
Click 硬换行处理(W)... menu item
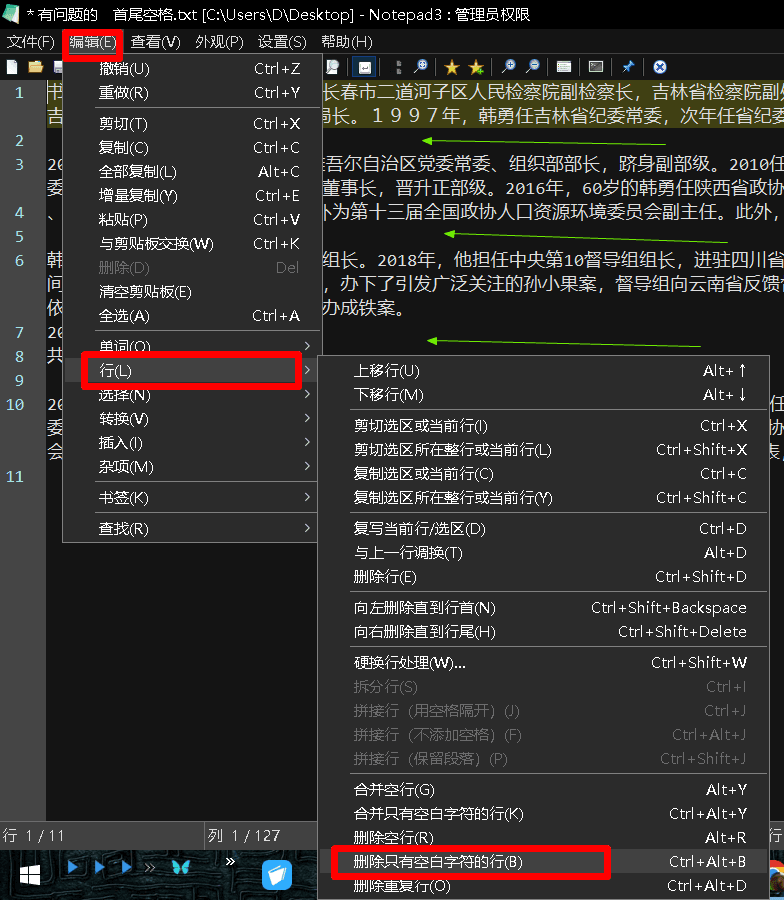tap(410, 663)
